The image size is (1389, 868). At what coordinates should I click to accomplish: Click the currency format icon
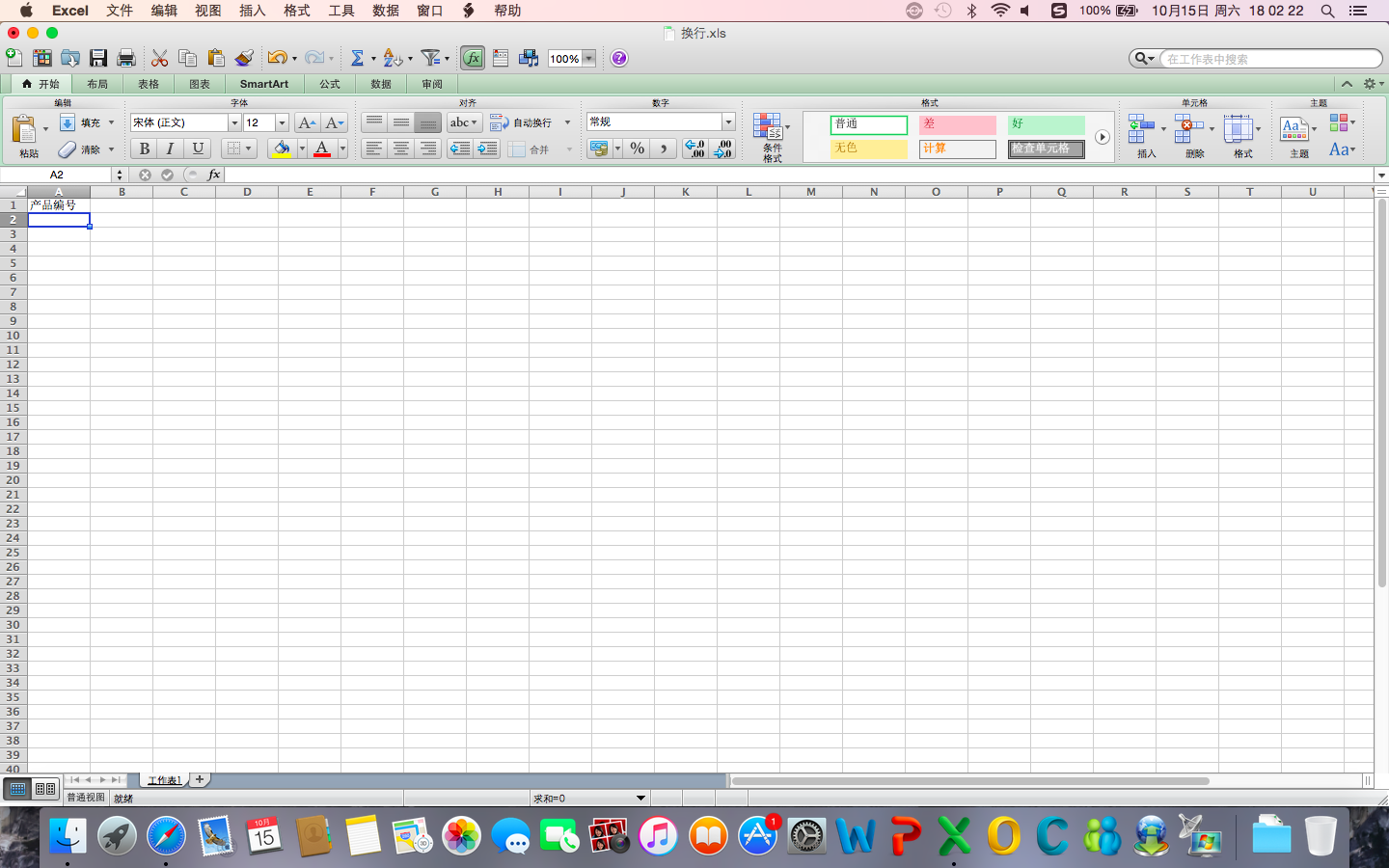click(x=599, y=149)
